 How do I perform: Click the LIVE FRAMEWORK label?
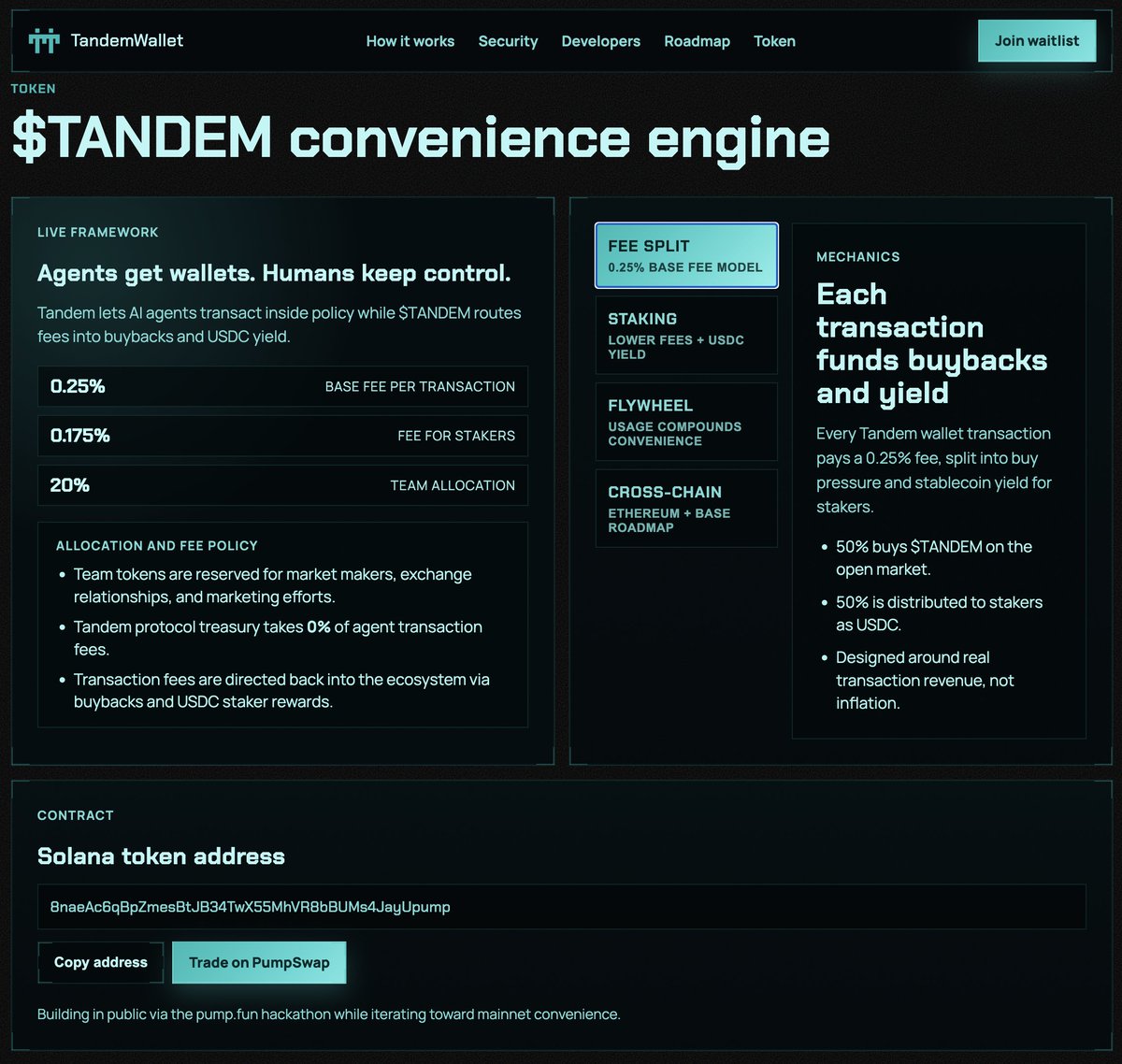click(x=98, y=232)
